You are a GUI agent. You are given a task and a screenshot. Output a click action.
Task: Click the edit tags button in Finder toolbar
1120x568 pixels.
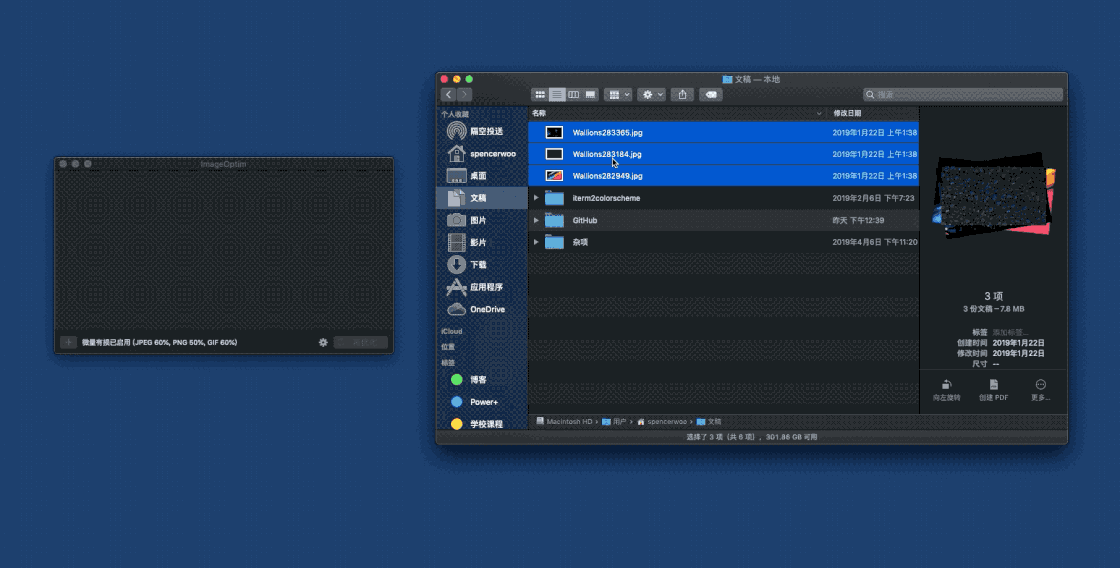[711, 94]
